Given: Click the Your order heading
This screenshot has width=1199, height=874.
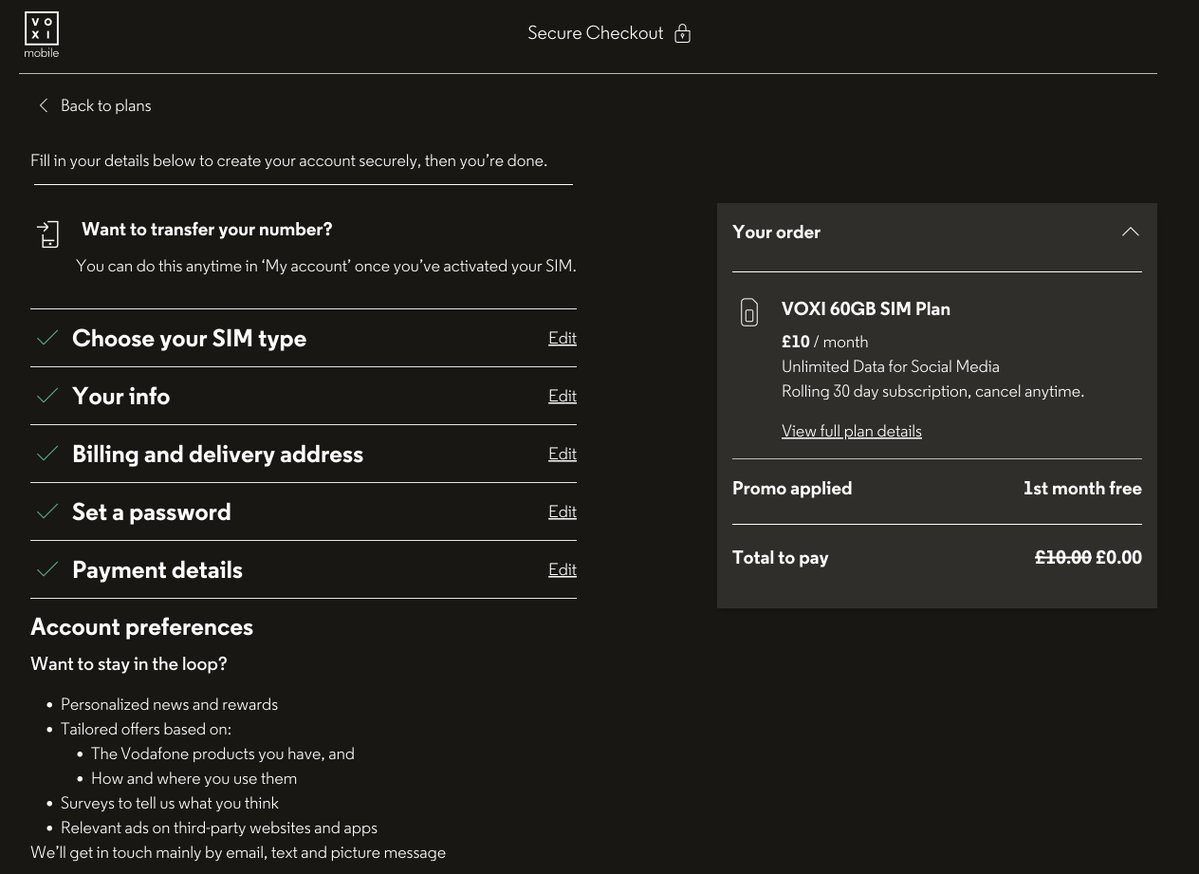Looking at the screenshot, I should 776,232.
